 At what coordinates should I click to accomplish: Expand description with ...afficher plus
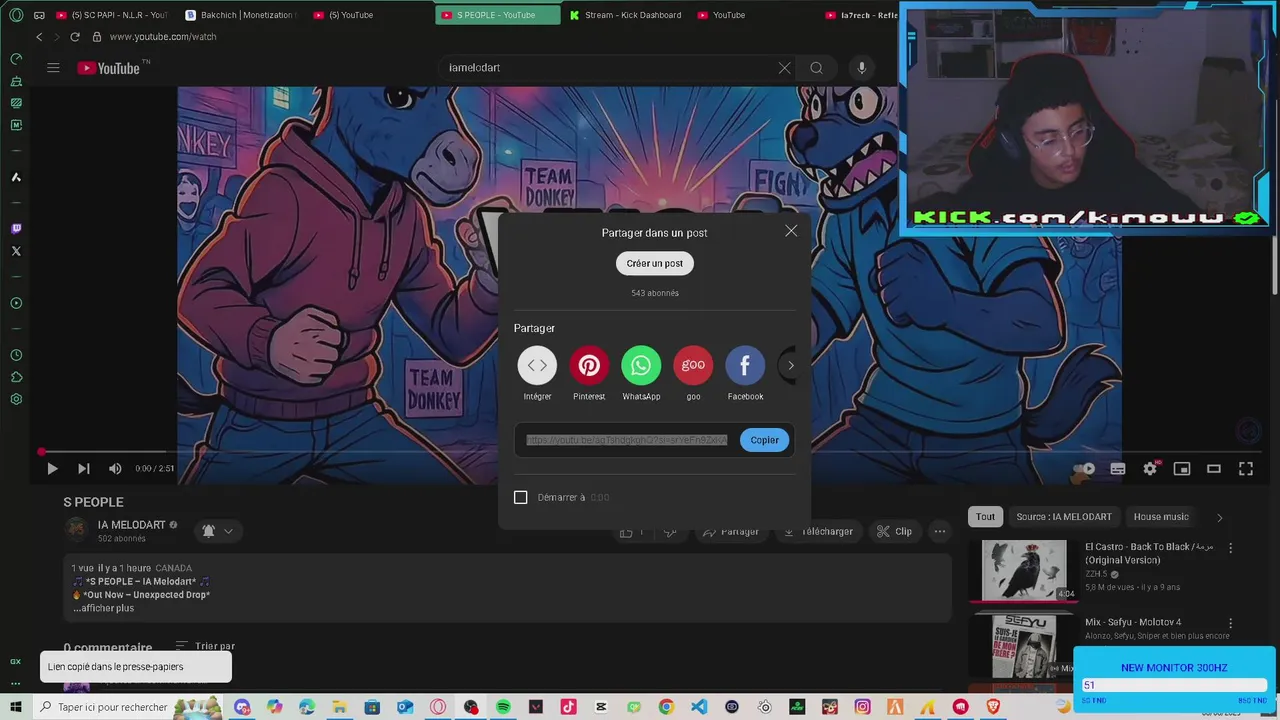(x=103, y=608)
